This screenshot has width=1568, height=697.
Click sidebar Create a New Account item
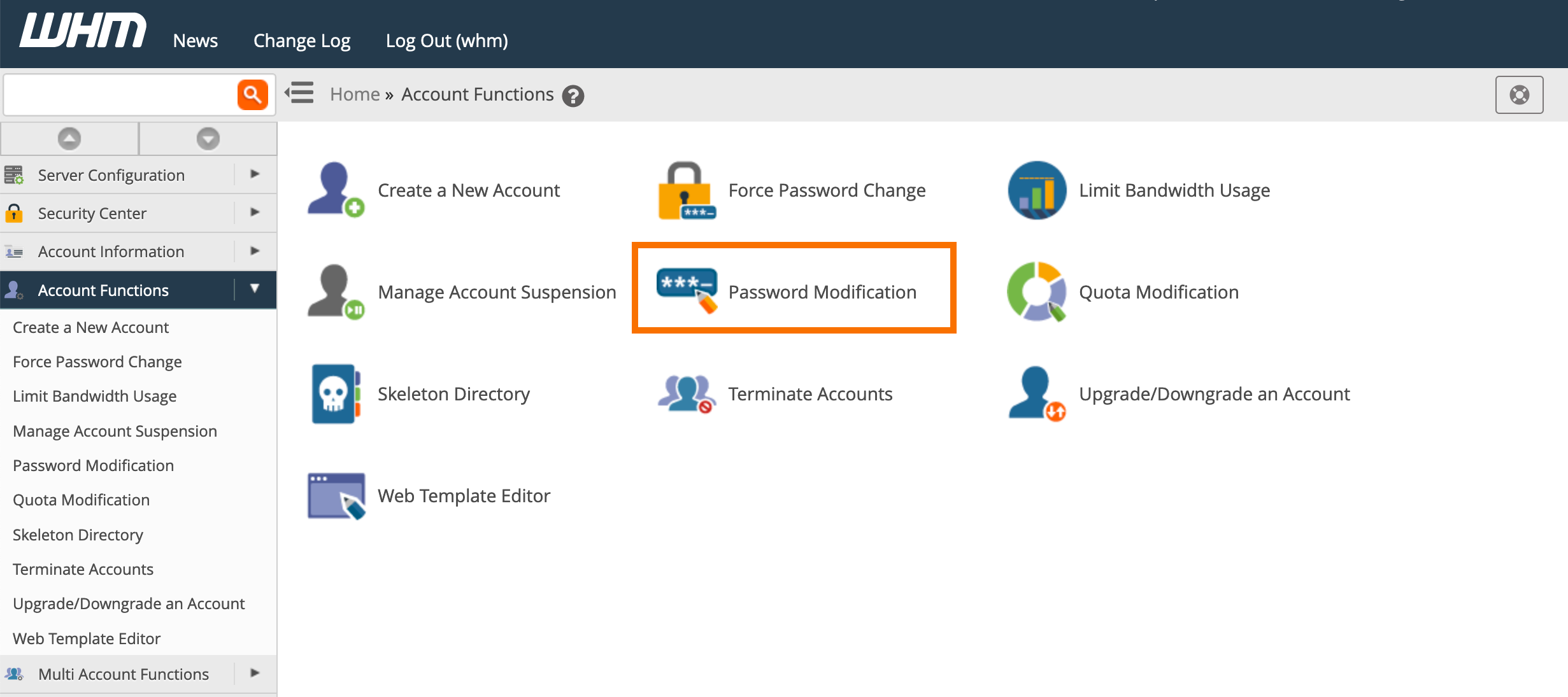[90, 327]
